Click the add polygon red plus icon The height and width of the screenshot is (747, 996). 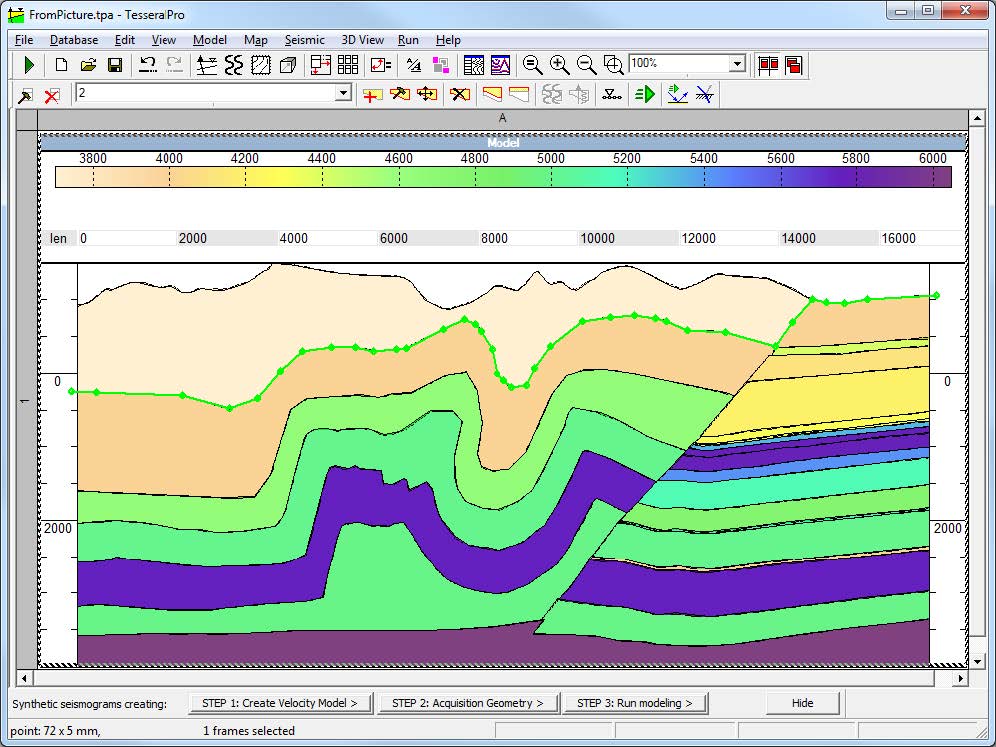(x=372, y=94)
